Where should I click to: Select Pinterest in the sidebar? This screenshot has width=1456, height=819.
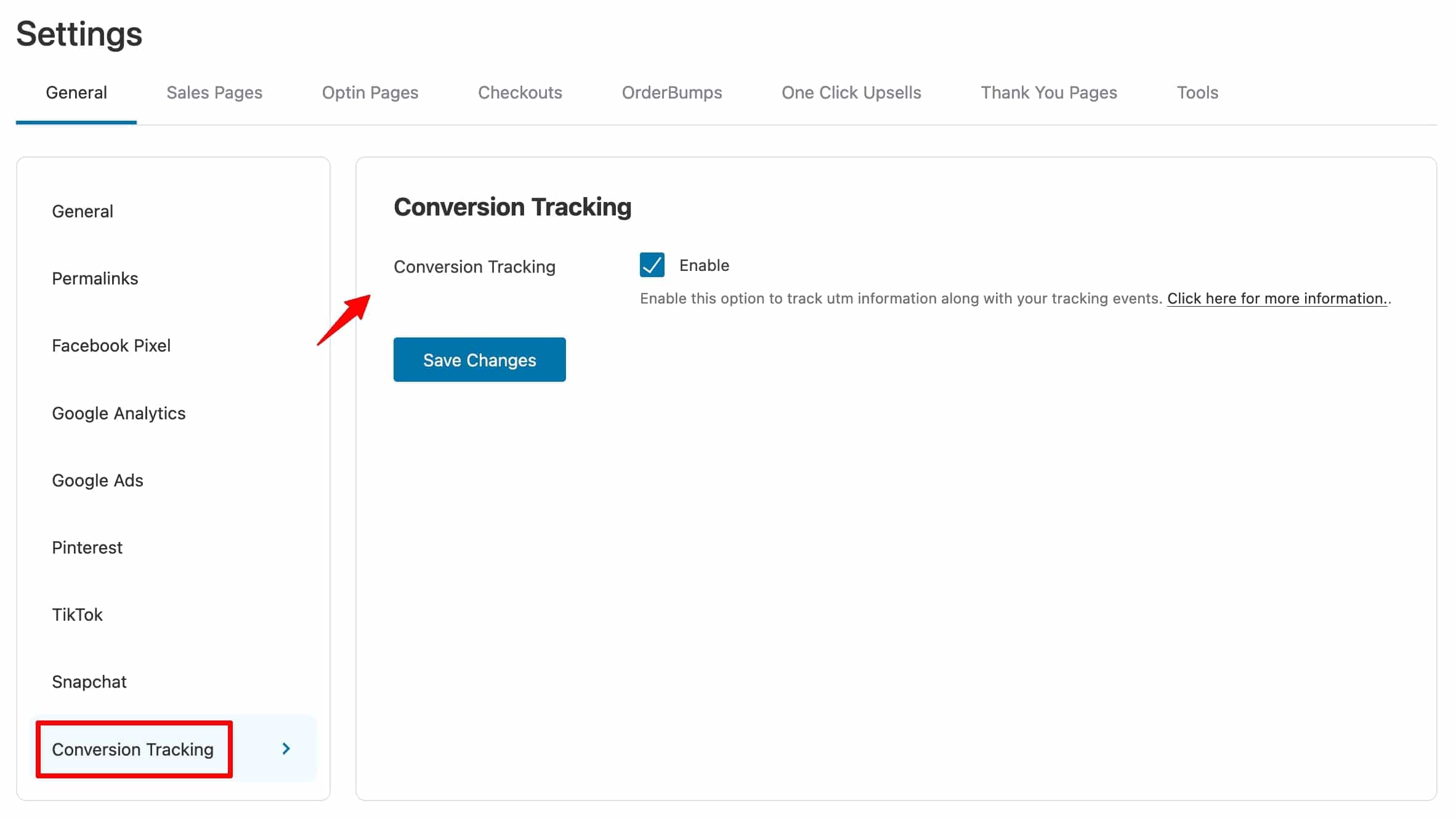click(x=87, y=547)
